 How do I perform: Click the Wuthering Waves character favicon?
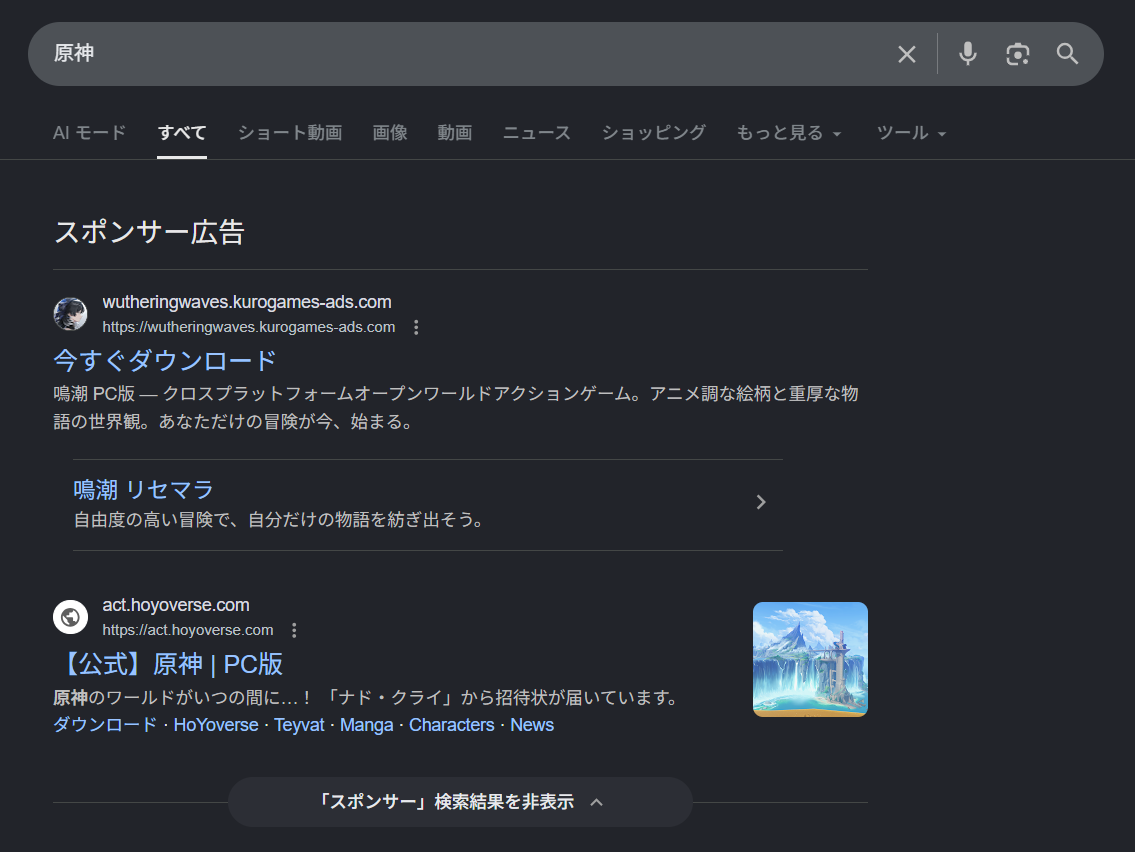click(70, 314)
